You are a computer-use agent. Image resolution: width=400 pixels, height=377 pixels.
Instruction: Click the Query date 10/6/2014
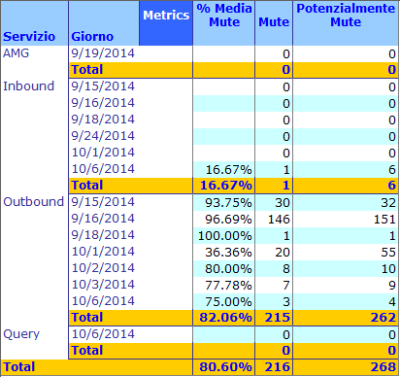[103, 334]
